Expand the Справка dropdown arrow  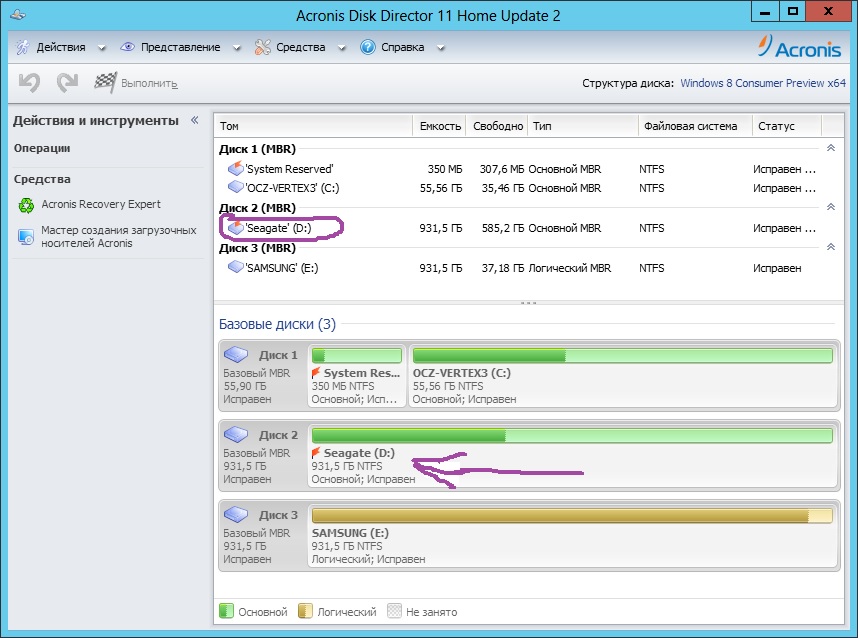(x=440, y=48)
